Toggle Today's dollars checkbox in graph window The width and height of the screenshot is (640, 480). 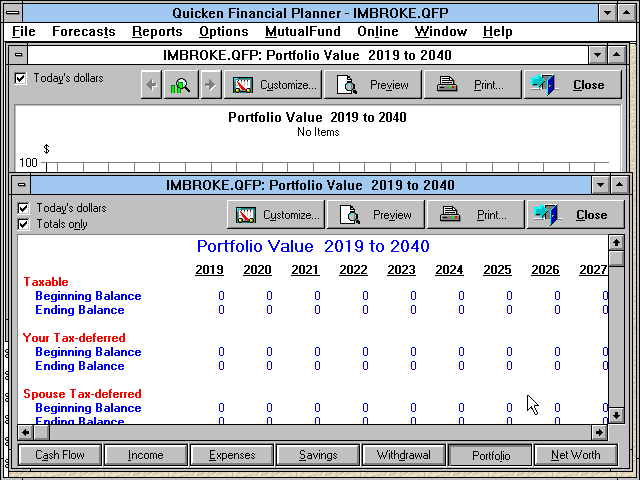click(x=20, y=78)
